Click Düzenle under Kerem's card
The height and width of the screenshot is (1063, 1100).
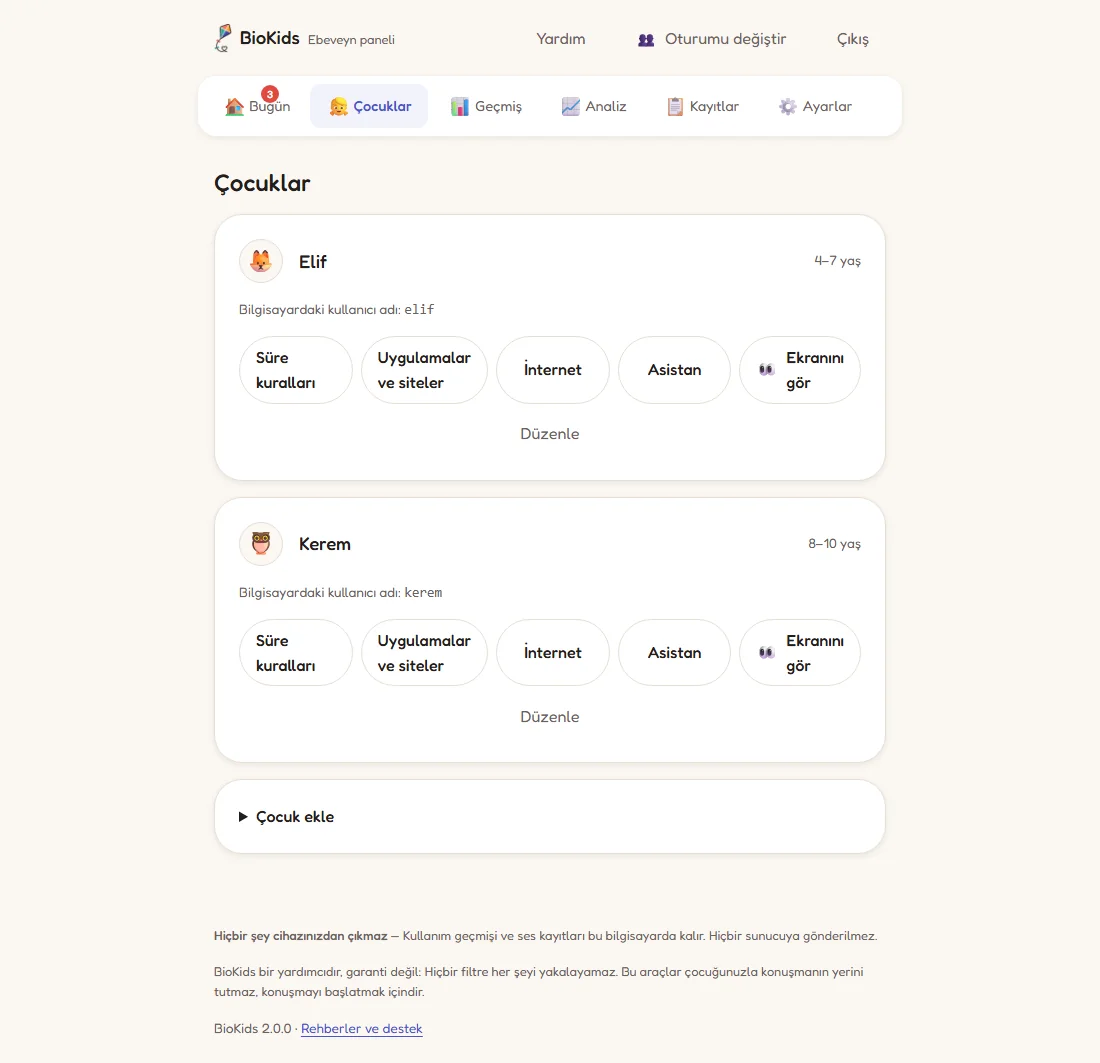[x=550, y=716]
